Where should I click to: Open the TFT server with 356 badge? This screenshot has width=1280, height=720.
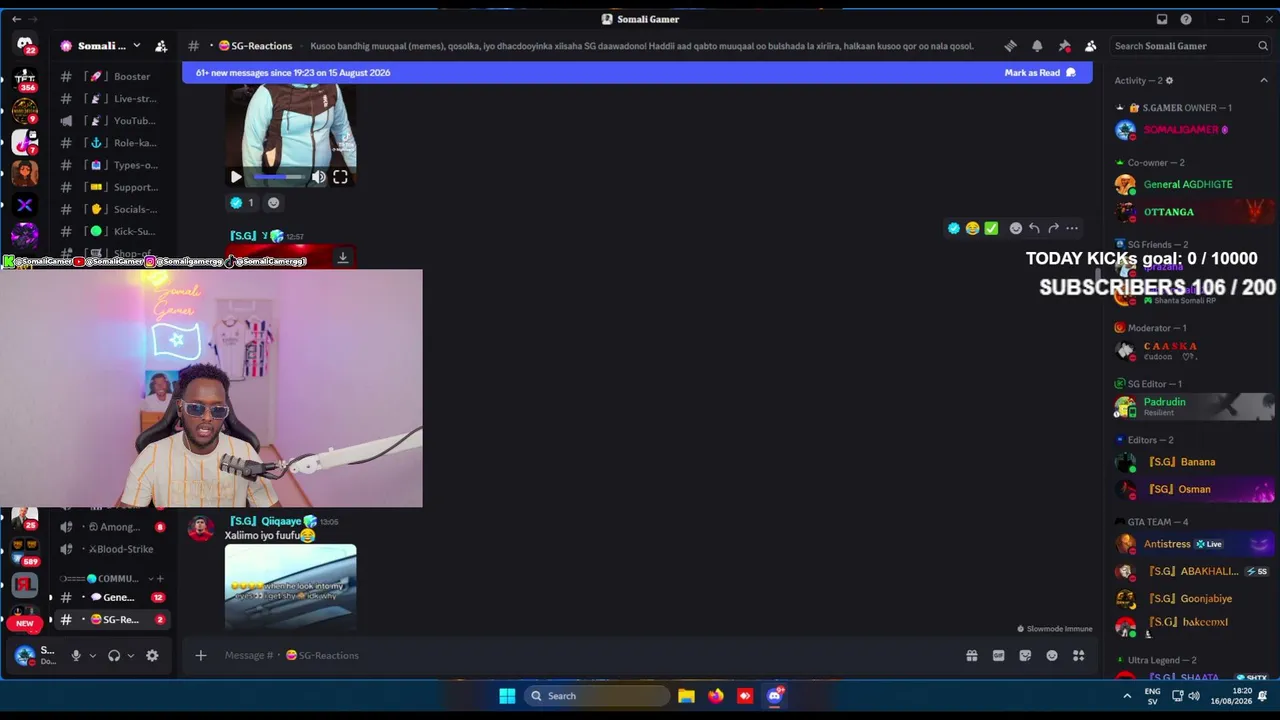click(x=25, y=80)
